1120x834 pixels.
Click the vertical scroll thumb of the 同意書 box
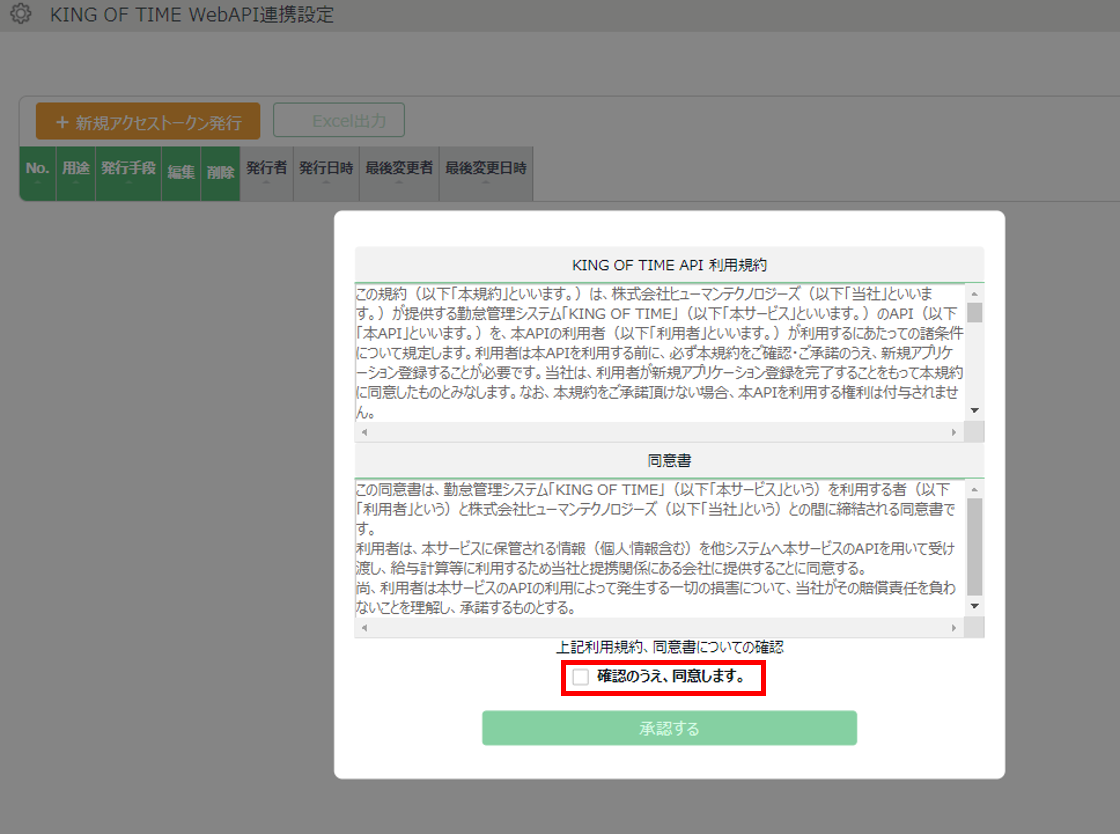coord(974,547)
